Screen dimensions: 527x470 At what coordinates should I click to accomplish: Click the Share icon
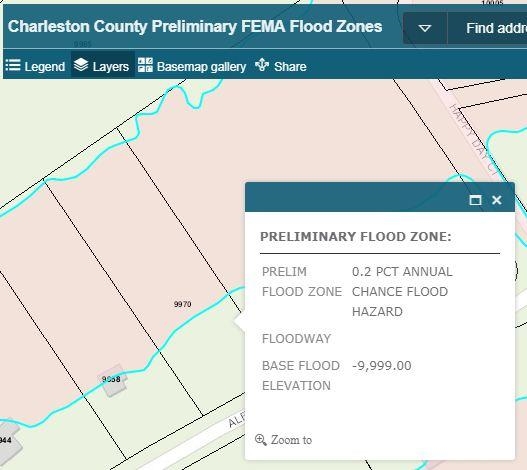262,65
